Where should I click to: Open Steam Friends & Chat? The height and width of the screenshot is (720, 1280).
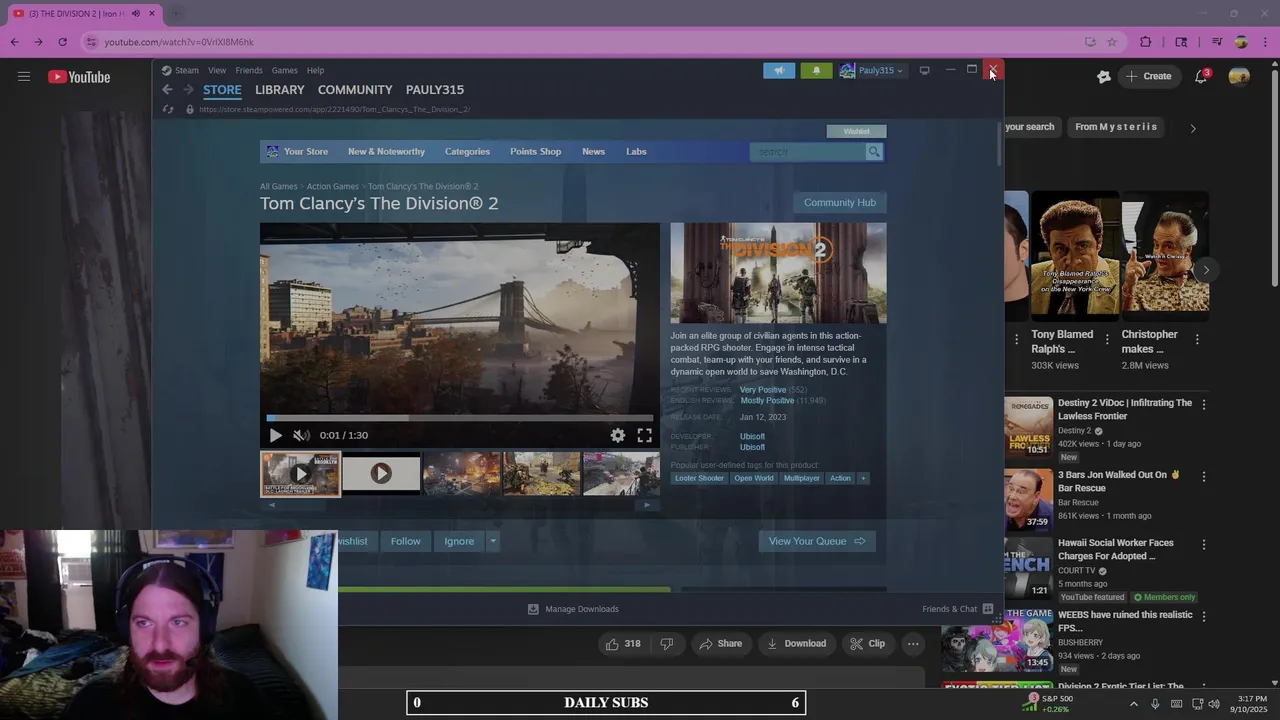[957, 609]
